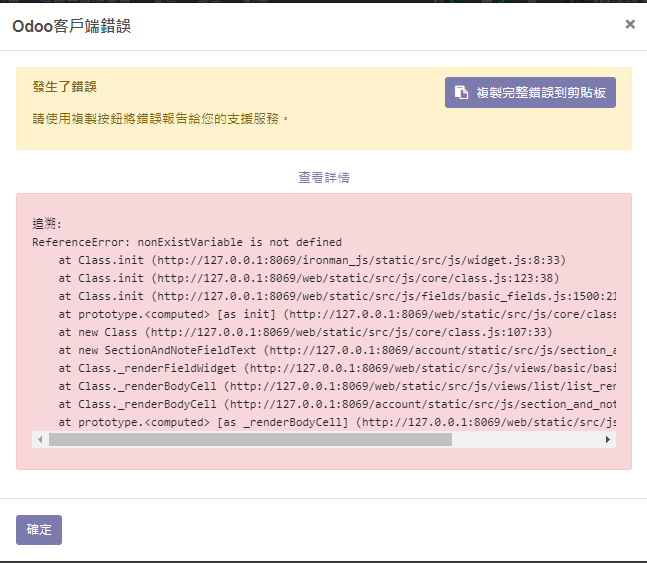Click the prototype.<computed> [as init] line
The height and width of the screenshot is (563, 647).
coord(337,314)
